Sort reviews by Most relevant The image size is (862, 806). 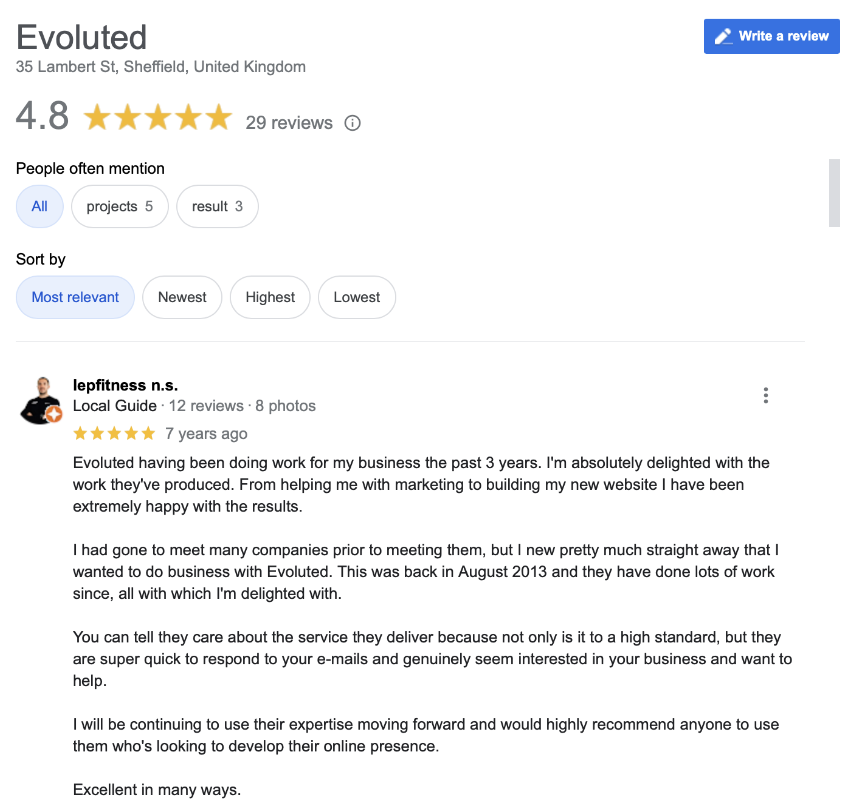75,297
